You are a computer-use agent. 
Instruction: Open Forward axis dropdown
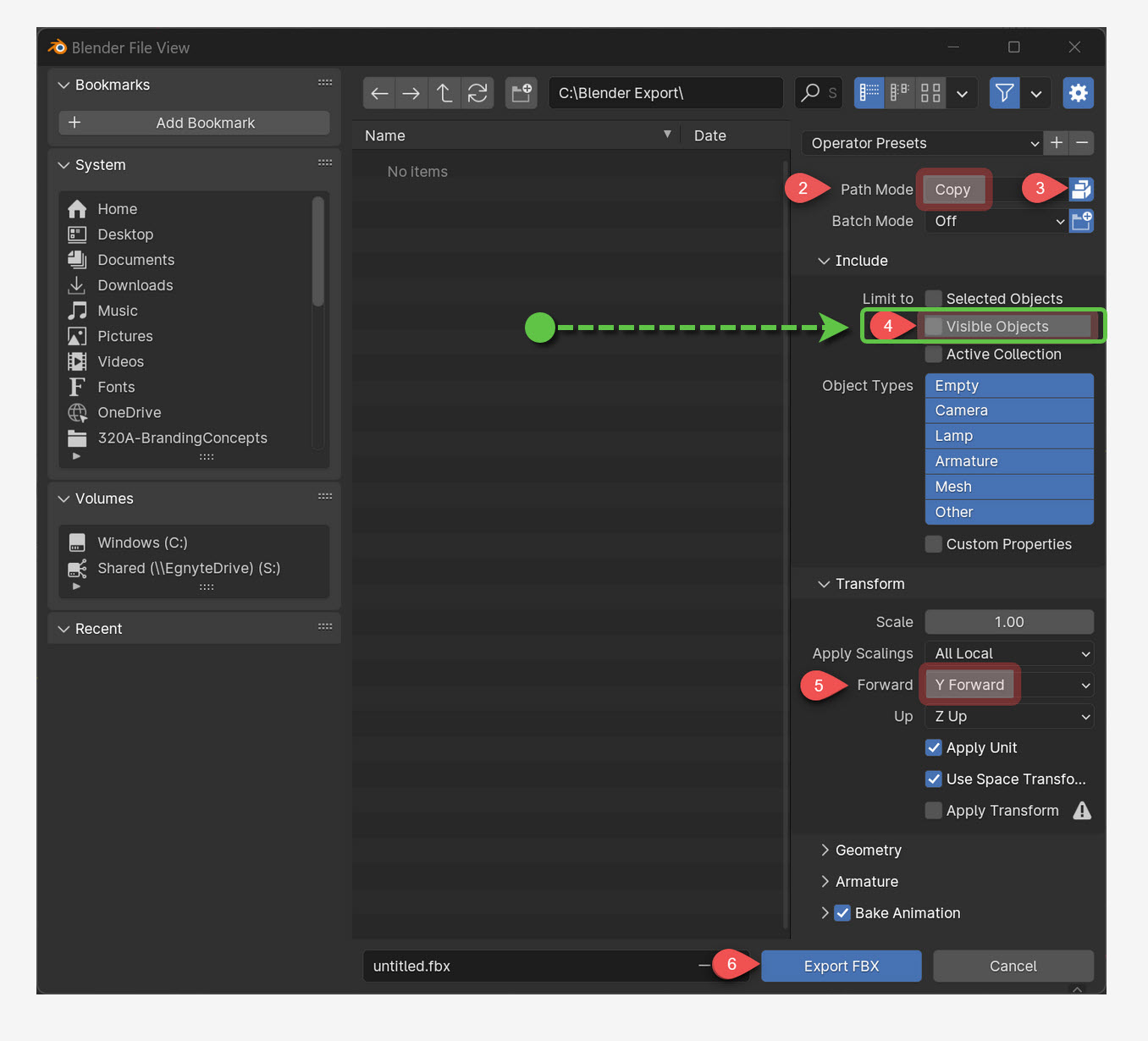point(1009,685)
